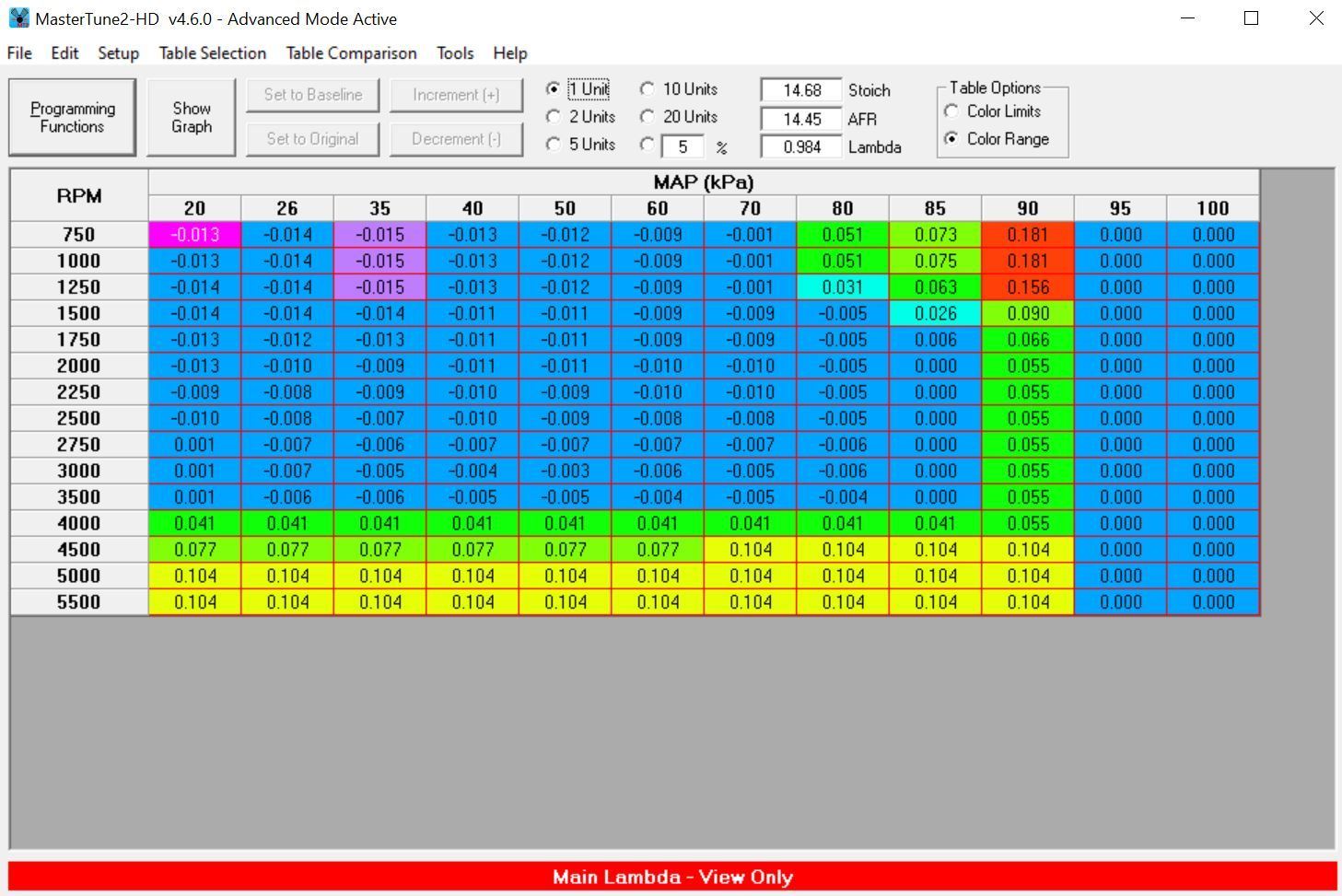The image size is (1342, 896).
Task: Select the 5 Units radio button
Action: click(x=554, y=145)
